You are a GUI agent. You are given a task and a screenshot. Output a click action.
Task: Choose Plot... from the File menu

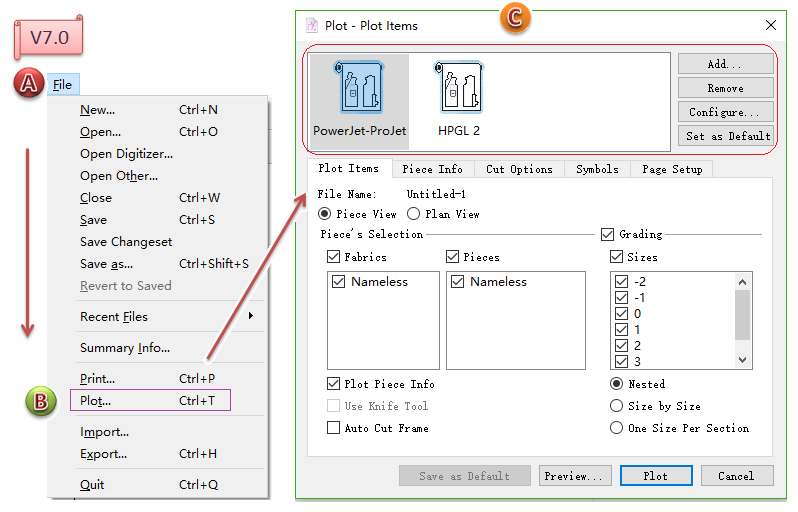96,401
